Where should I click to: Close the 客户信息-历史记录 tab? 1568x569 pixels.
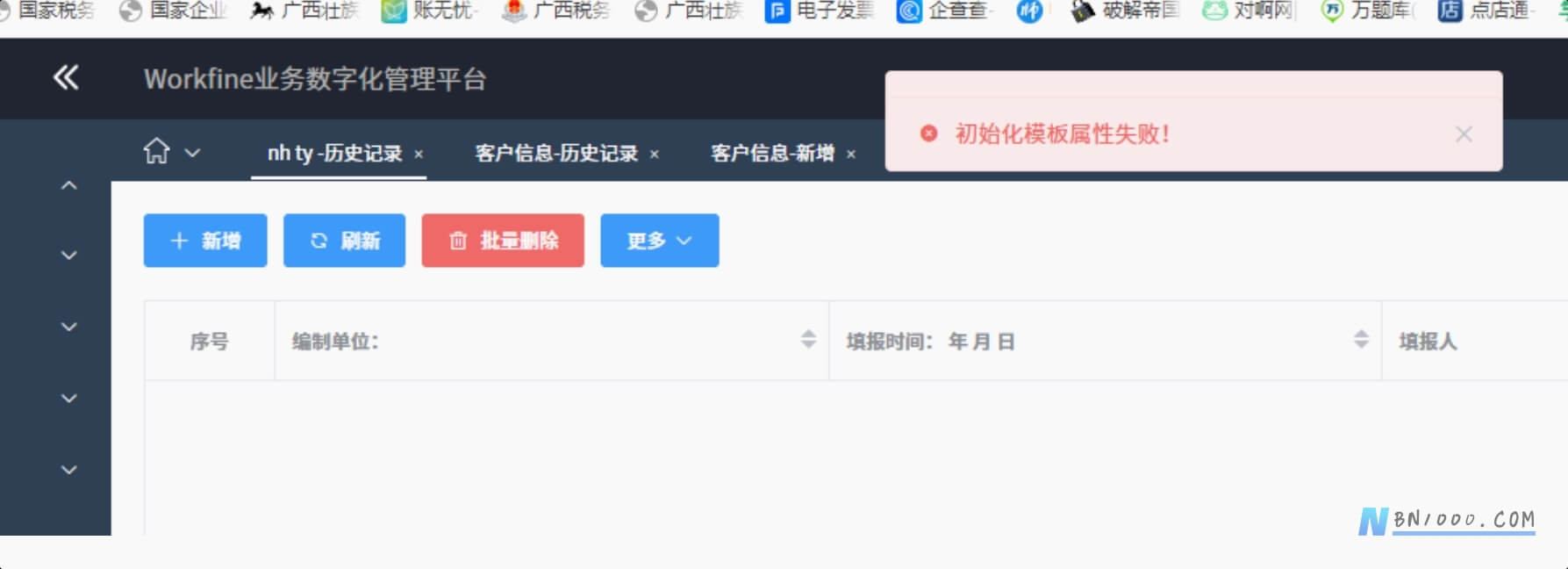(x=654, y=155)
